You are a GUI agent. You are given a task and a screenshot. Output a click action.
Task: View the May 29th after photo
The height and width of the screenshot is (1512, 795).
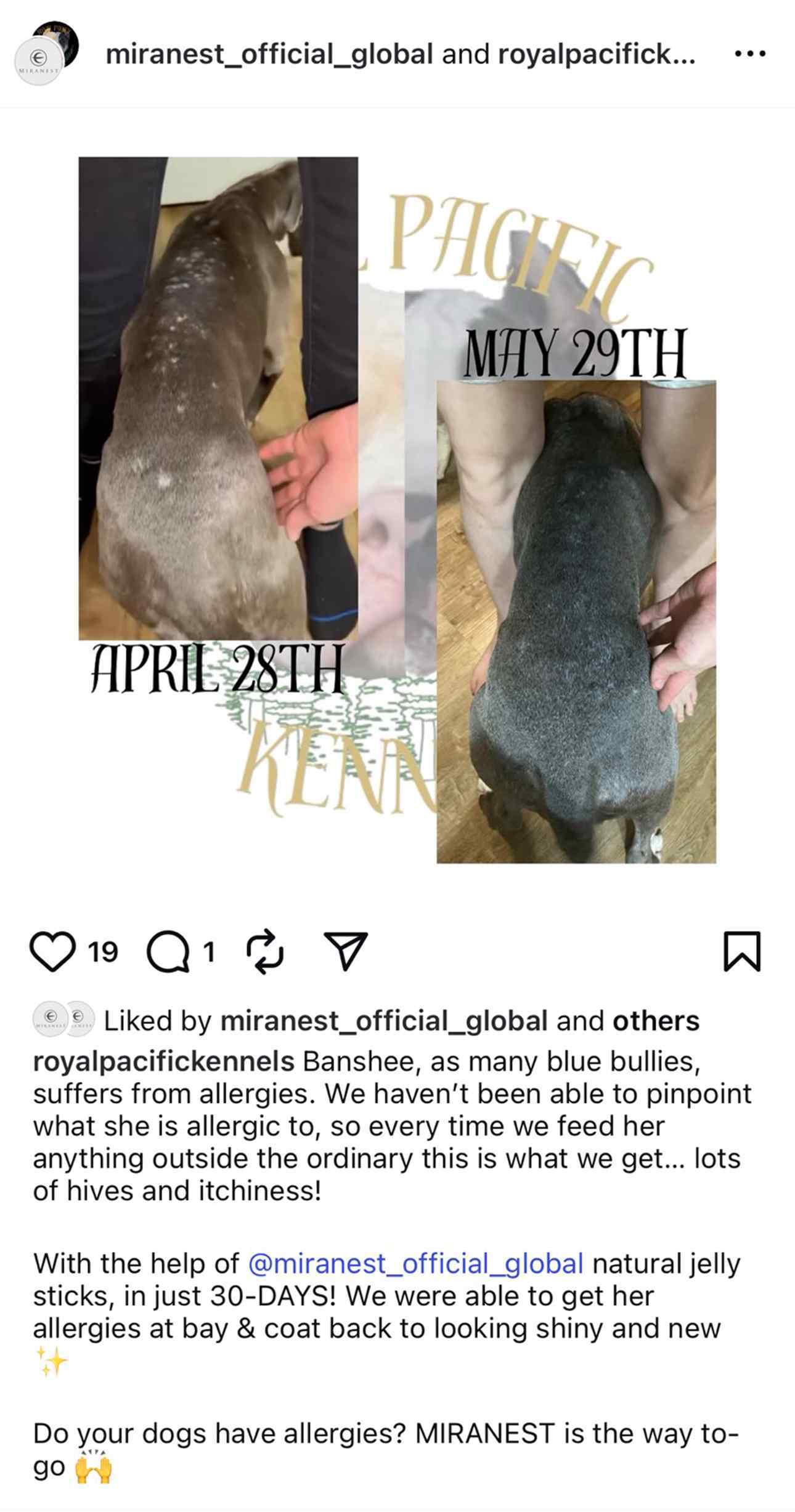(x=576, y=622)
